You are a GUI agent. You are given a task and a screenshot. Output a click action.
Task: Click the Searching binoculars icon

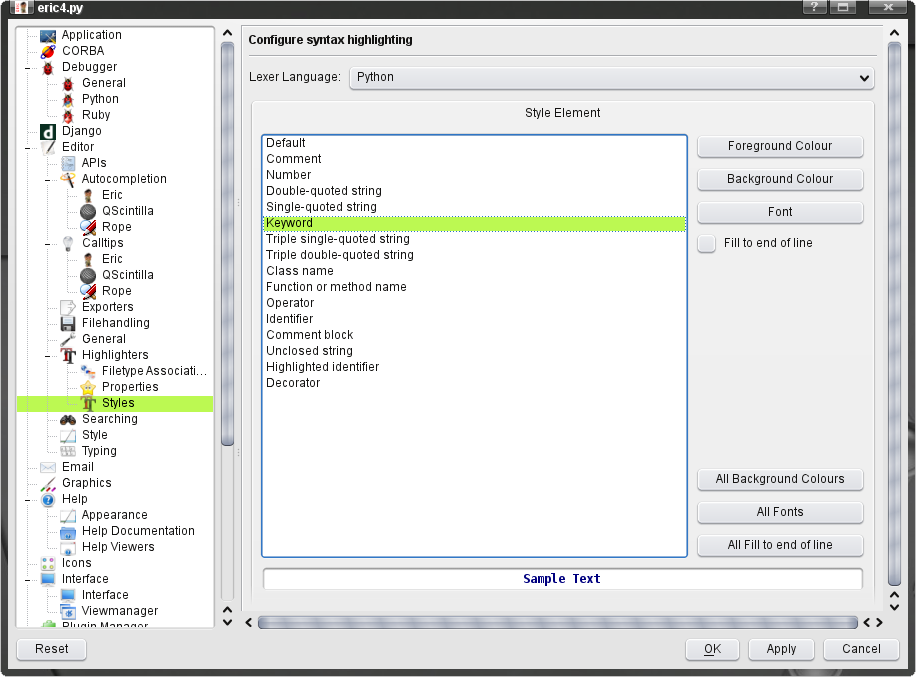(67, 419)
